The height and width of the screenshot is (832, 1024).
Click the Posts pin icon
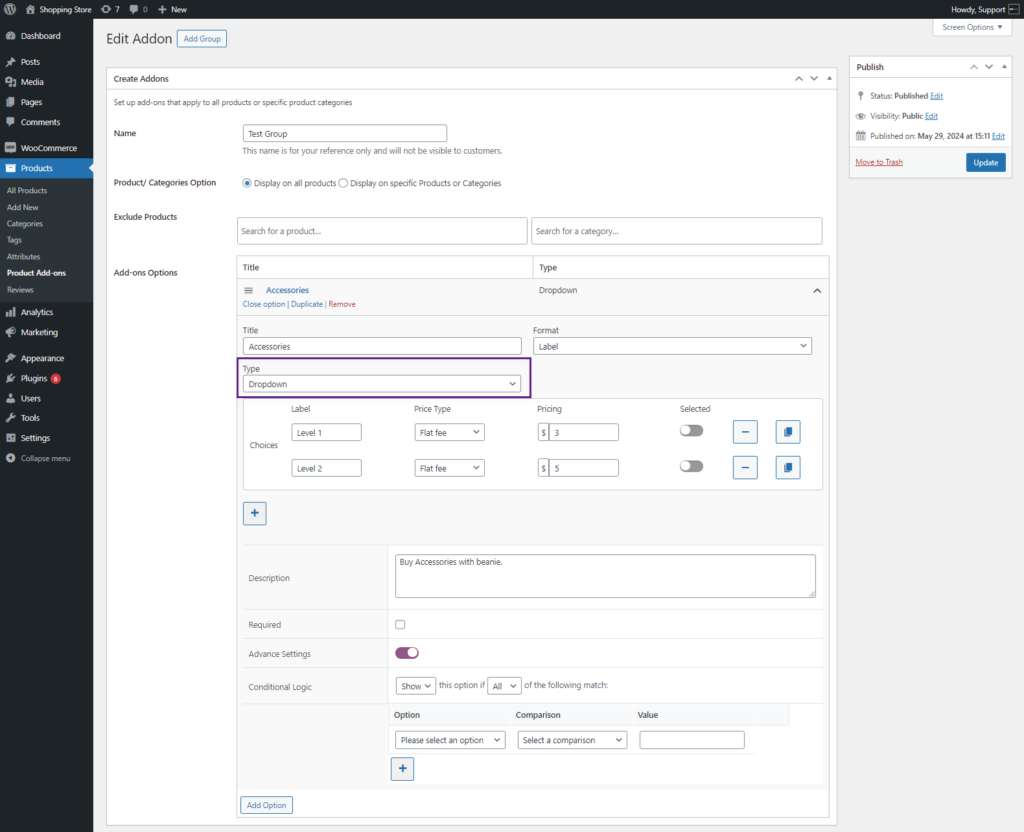(10, 61)
